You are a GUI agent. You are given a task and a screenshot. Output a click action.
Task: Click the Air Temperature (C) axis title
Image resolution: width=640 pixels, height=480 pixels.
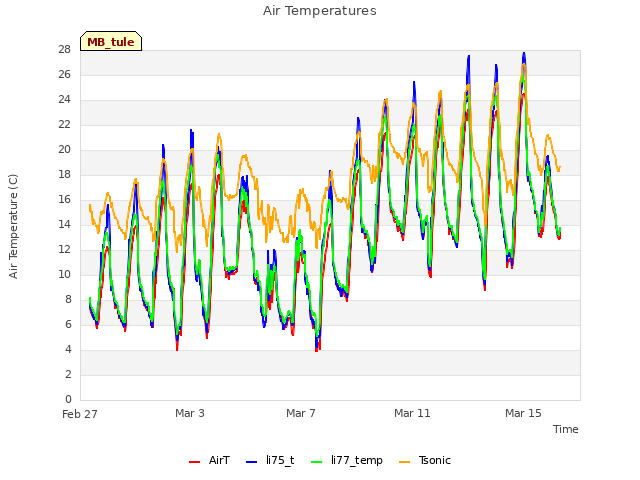pyautogui.click(x=13, y=226)
